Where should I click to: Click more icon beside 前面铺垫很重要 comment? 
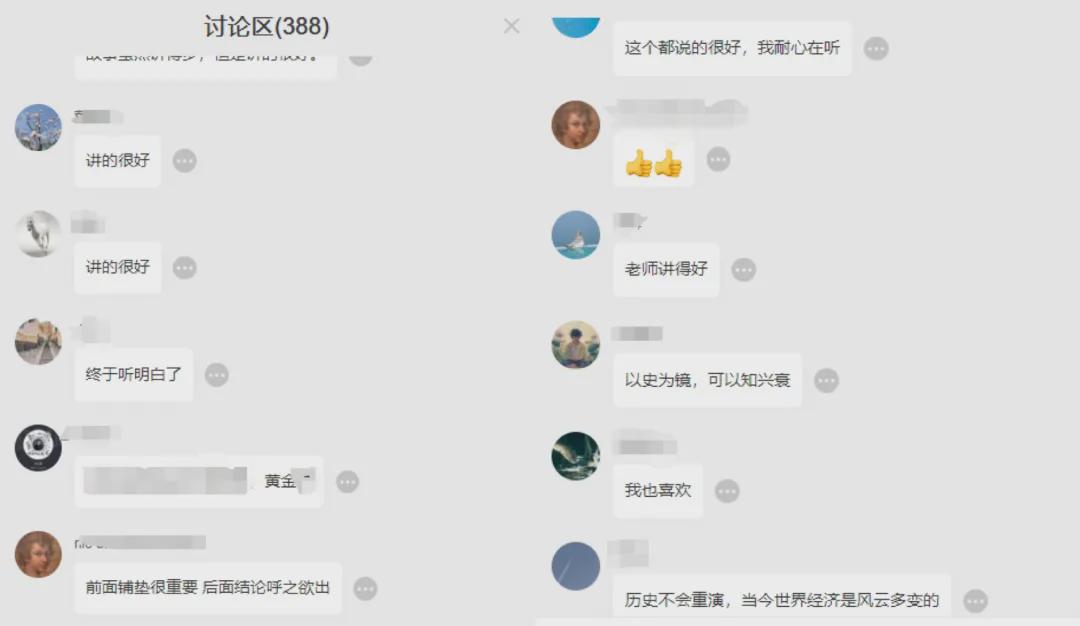point(365,589)
